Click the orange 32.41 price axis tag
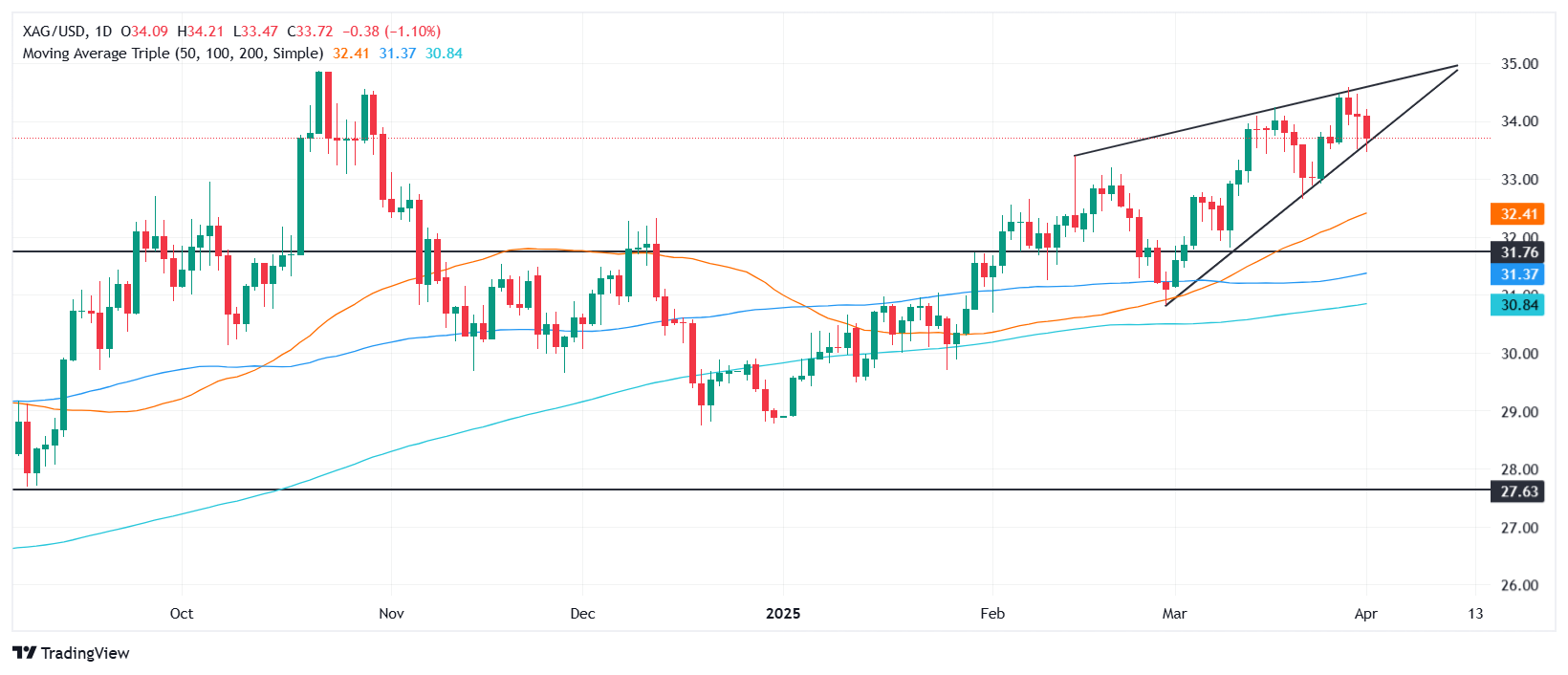This screenshot has width=1568, height=675. click(1518, 214)
